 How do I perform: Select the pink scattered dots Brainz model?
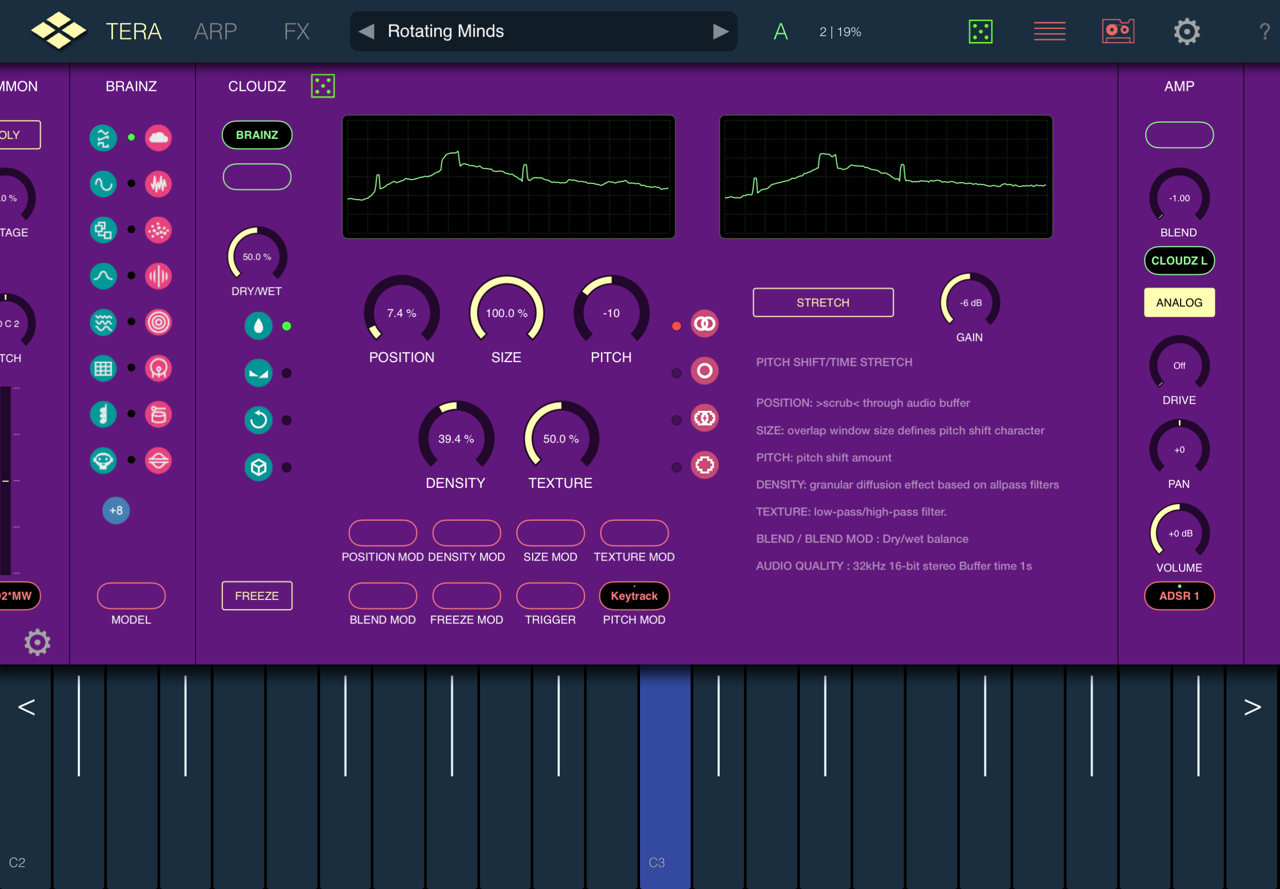pyautogui.click(x=158, y=230)
